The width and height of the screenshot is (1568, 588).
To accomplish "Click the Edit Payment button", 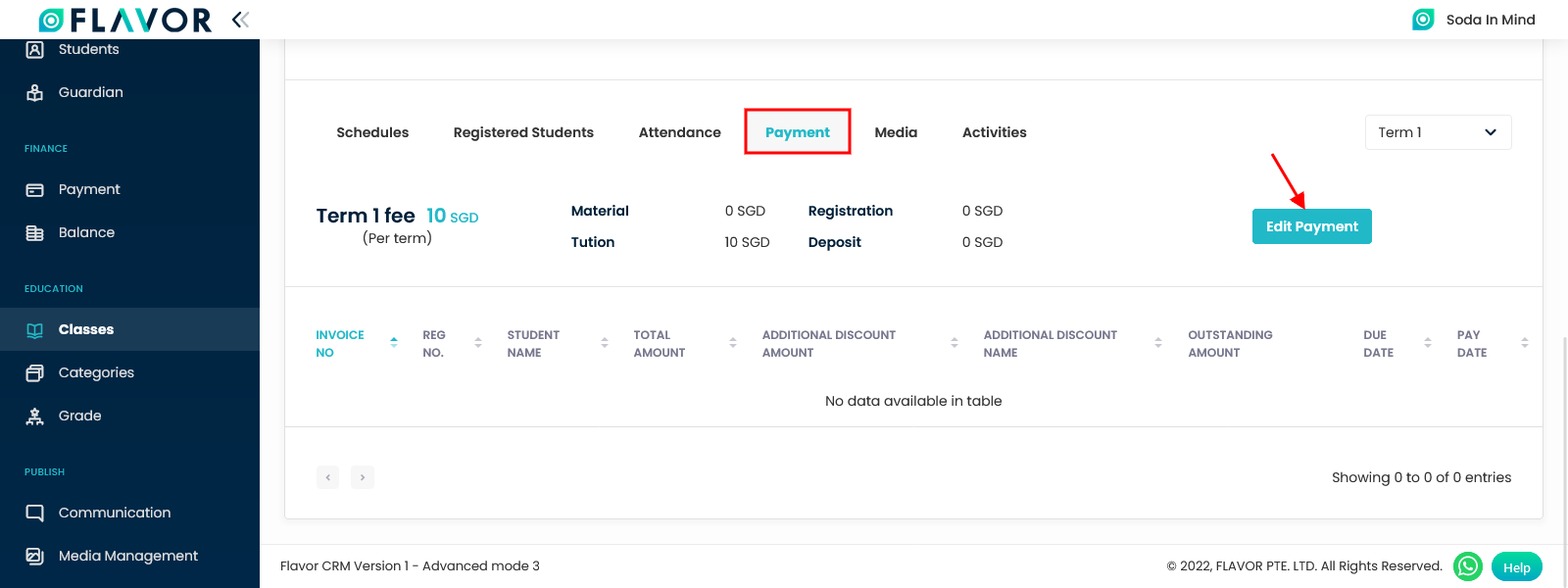I will click(1312, 226).
